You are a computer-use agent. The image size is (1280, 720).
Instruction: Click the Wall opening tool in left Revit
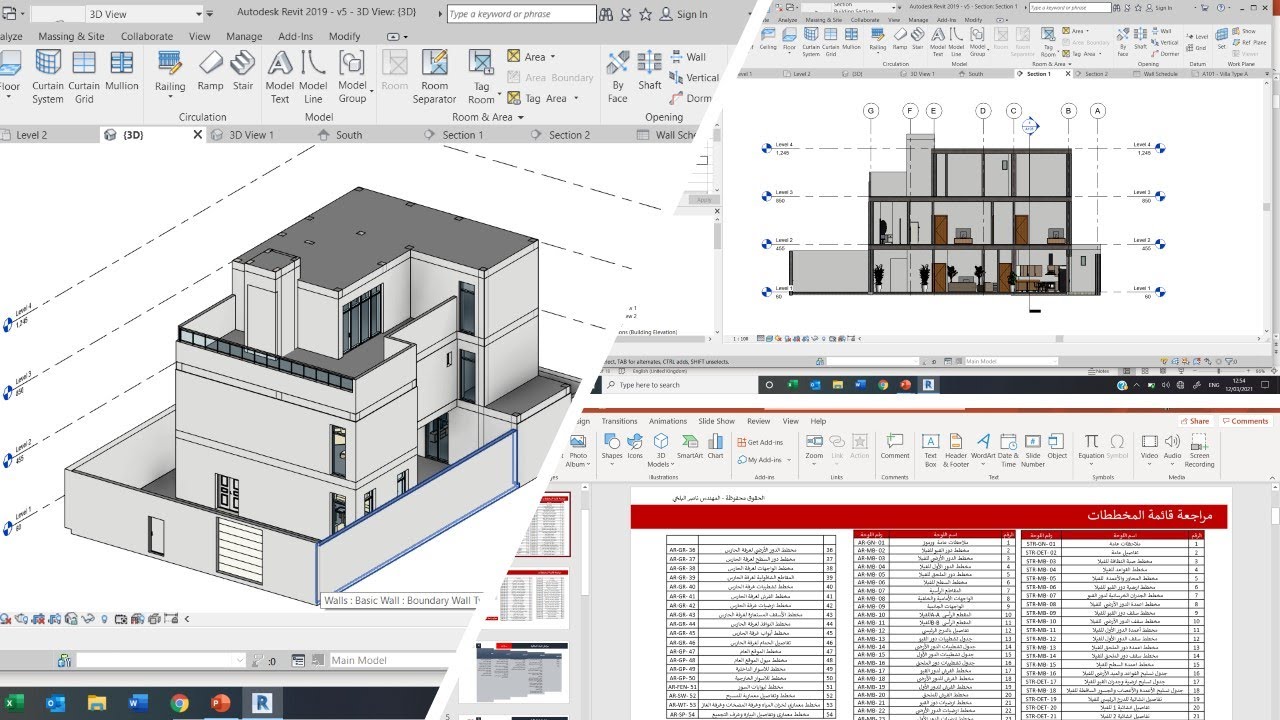686,57
